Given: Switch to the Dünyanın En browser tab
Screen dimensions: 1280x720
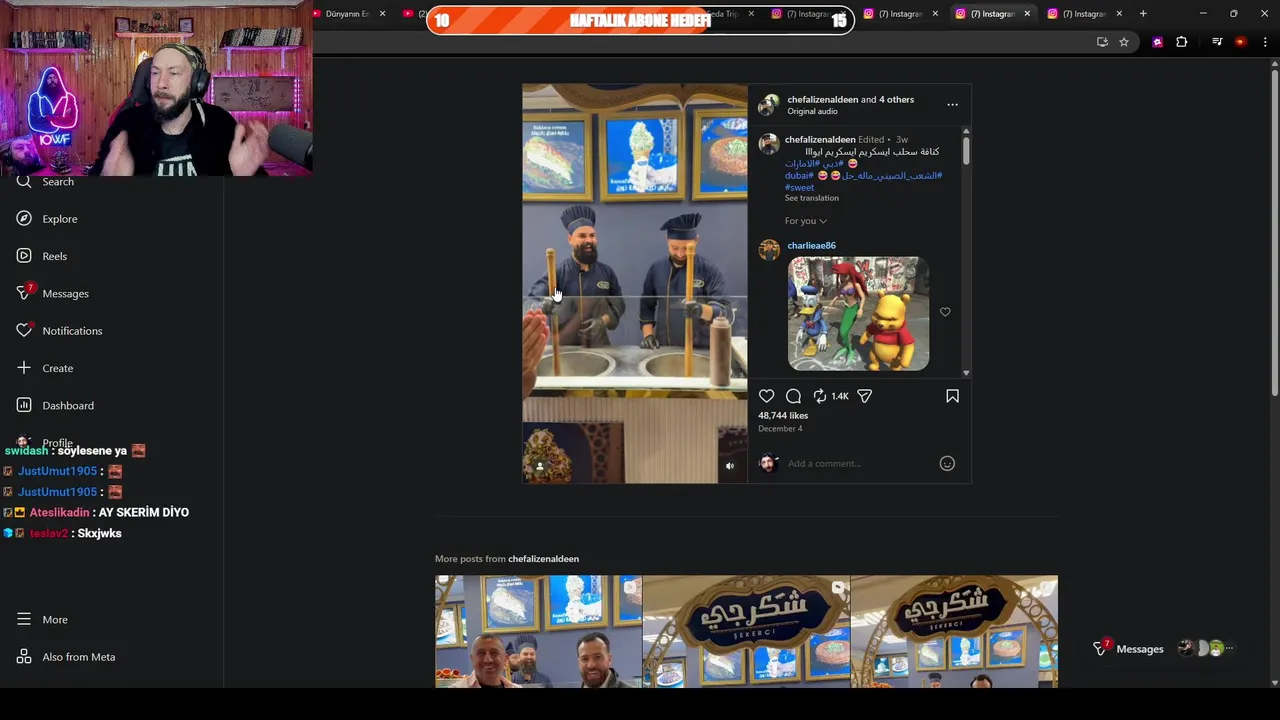Looking at the screenshot, I should [x=347, y=14].
